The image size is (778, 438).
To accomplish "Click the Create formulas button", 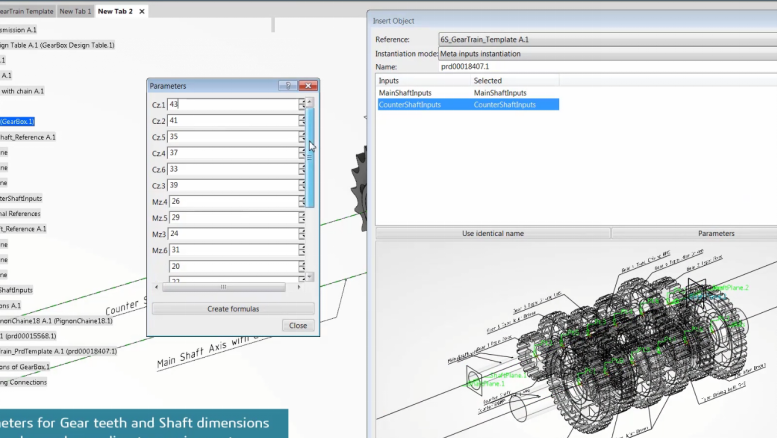I will pos(233,309).
